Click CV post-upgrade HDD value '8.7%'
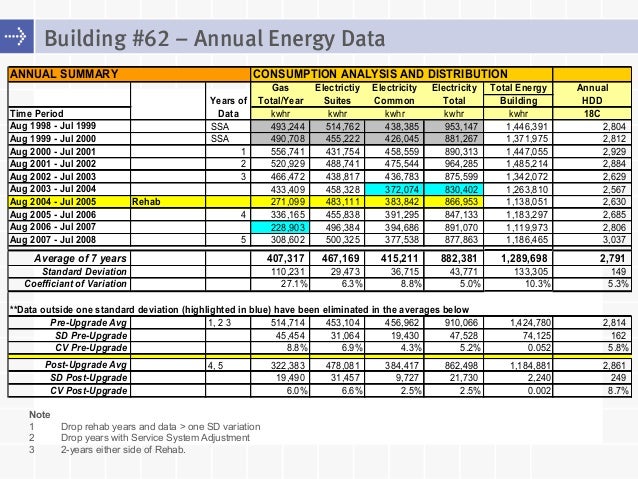 [x=618, y=391]
